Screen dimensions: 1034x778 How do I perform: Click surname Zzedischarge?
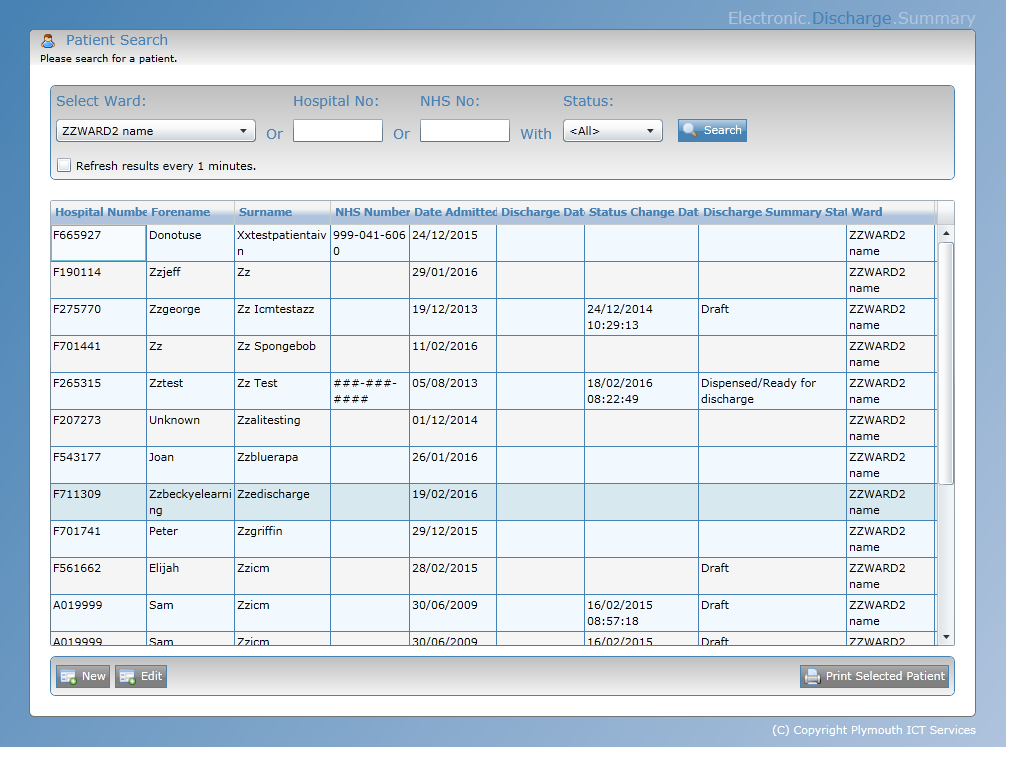pyautogui.click(x=273, y=494)
